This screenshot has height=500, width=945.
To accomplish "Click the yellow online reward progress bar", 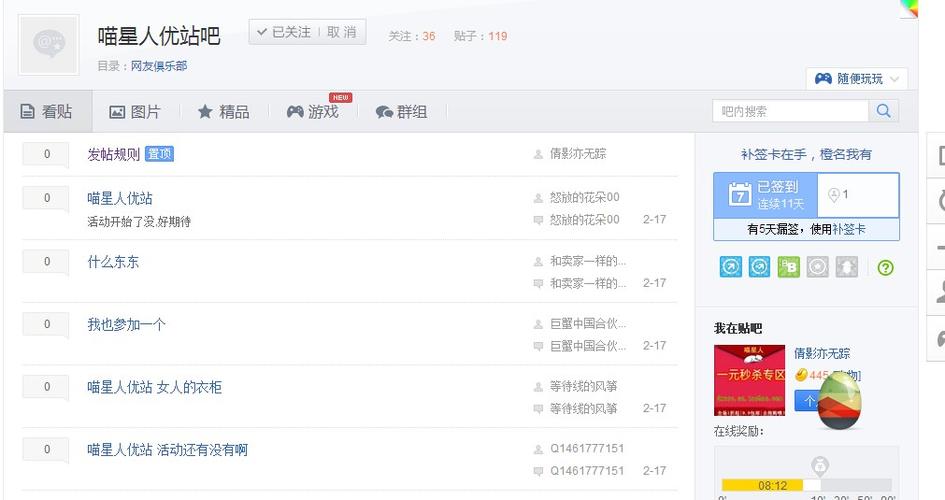I will (x=771, y=486).
